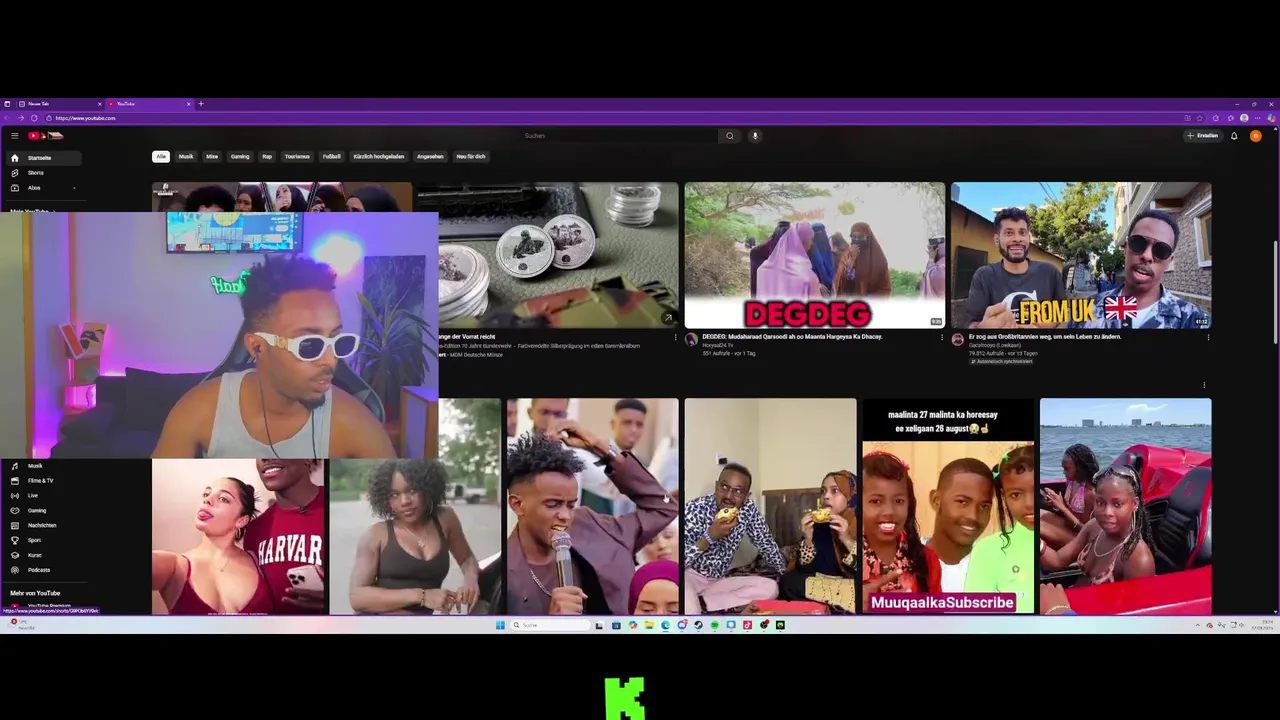The width and height of the screenshot is (1280, 720).
Task: Open Sport in the sidebar
Action: pos(42,540)
